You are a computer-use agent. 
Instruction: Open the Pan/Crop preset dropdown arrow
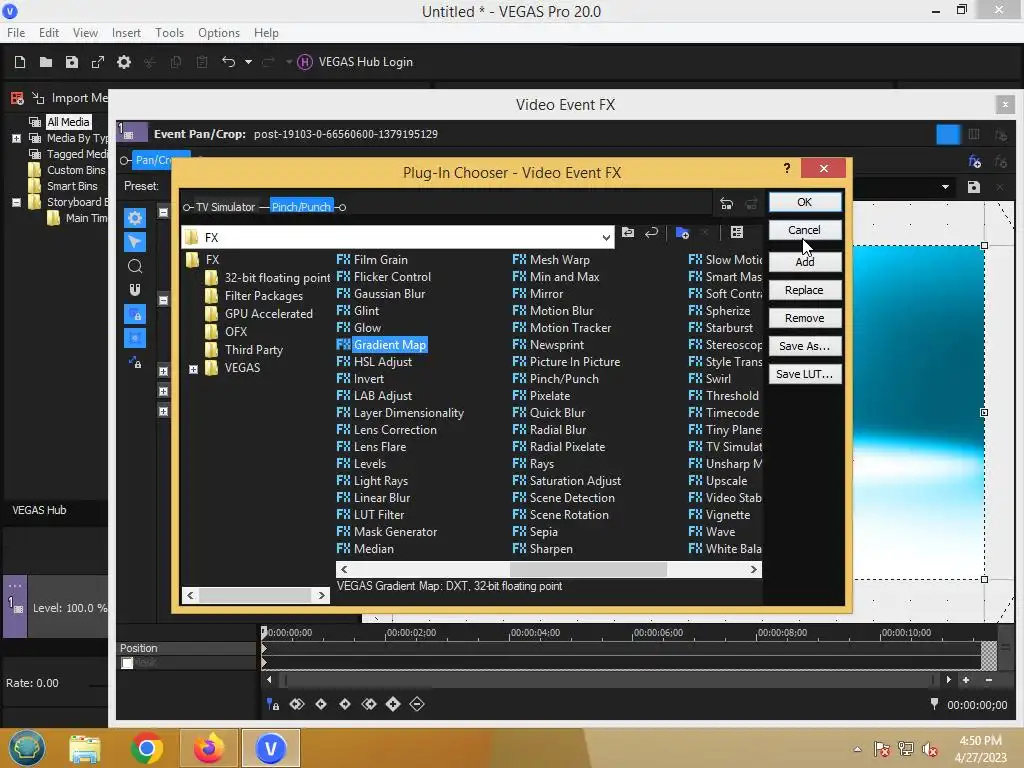pyautogui.click(x=945, y=187)
